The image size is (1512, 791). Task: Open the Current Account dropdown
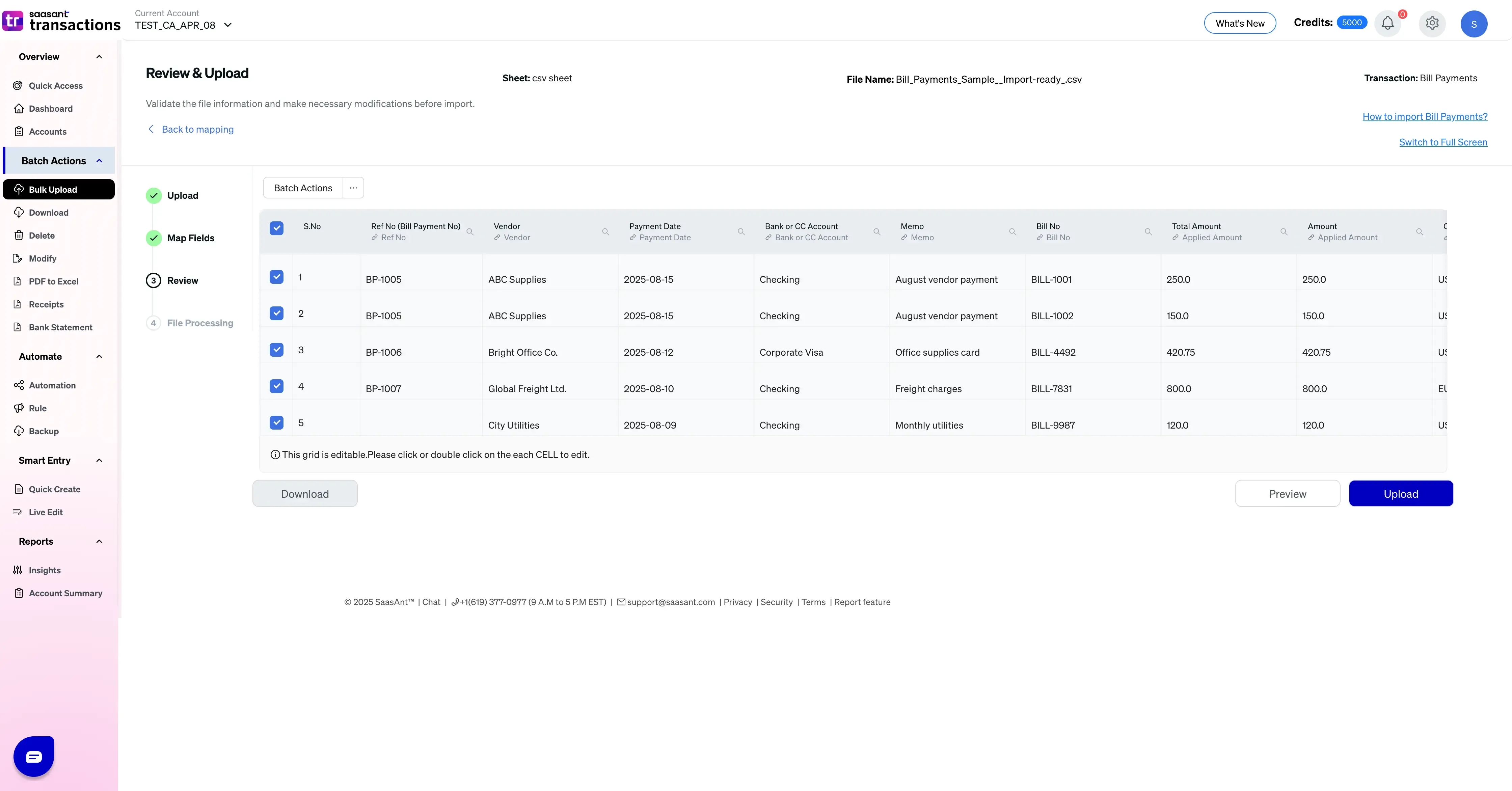[184, 25]
